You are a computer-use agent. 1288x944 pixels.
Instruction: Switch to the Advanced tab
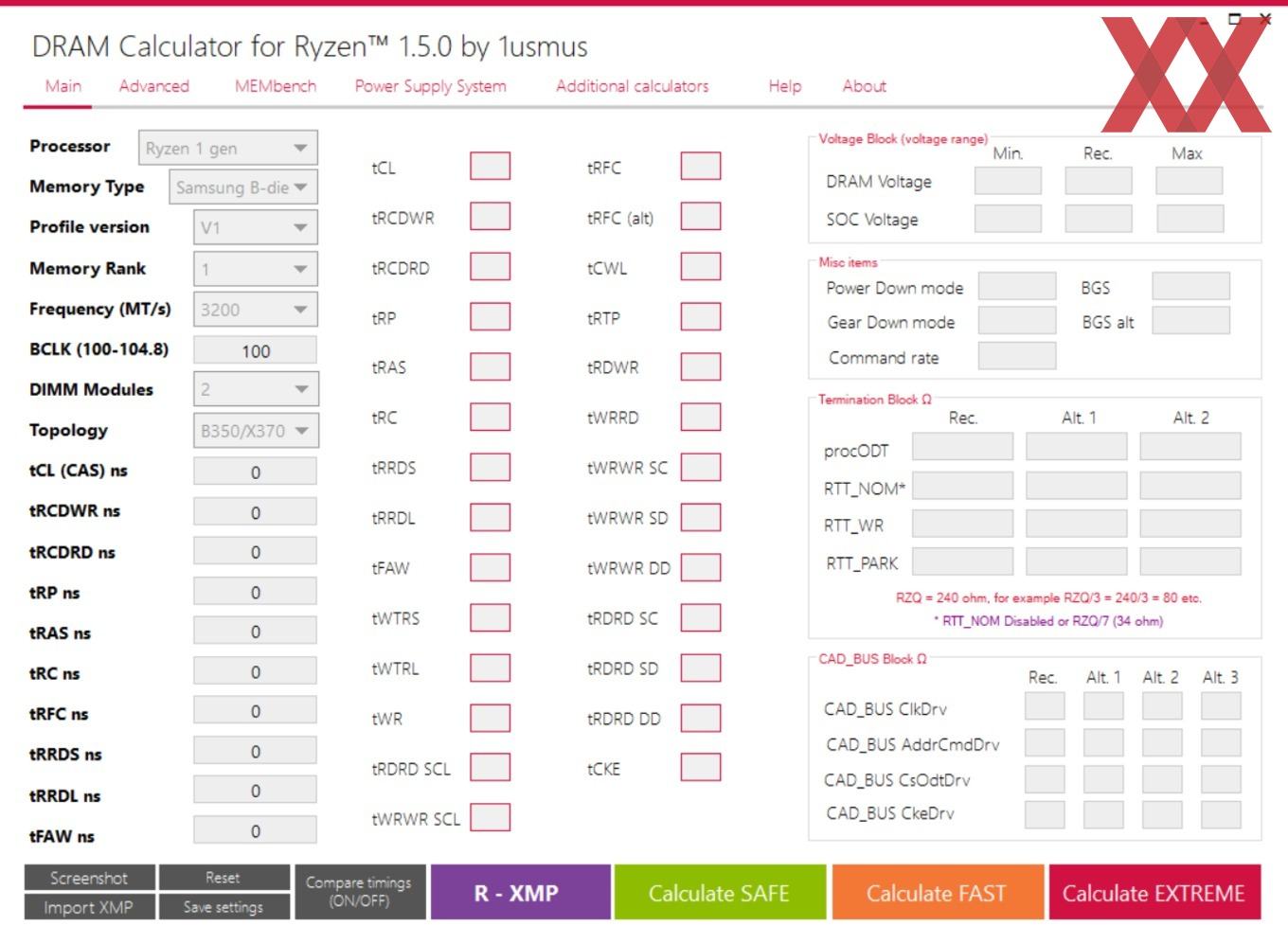[x=154, y=86]
